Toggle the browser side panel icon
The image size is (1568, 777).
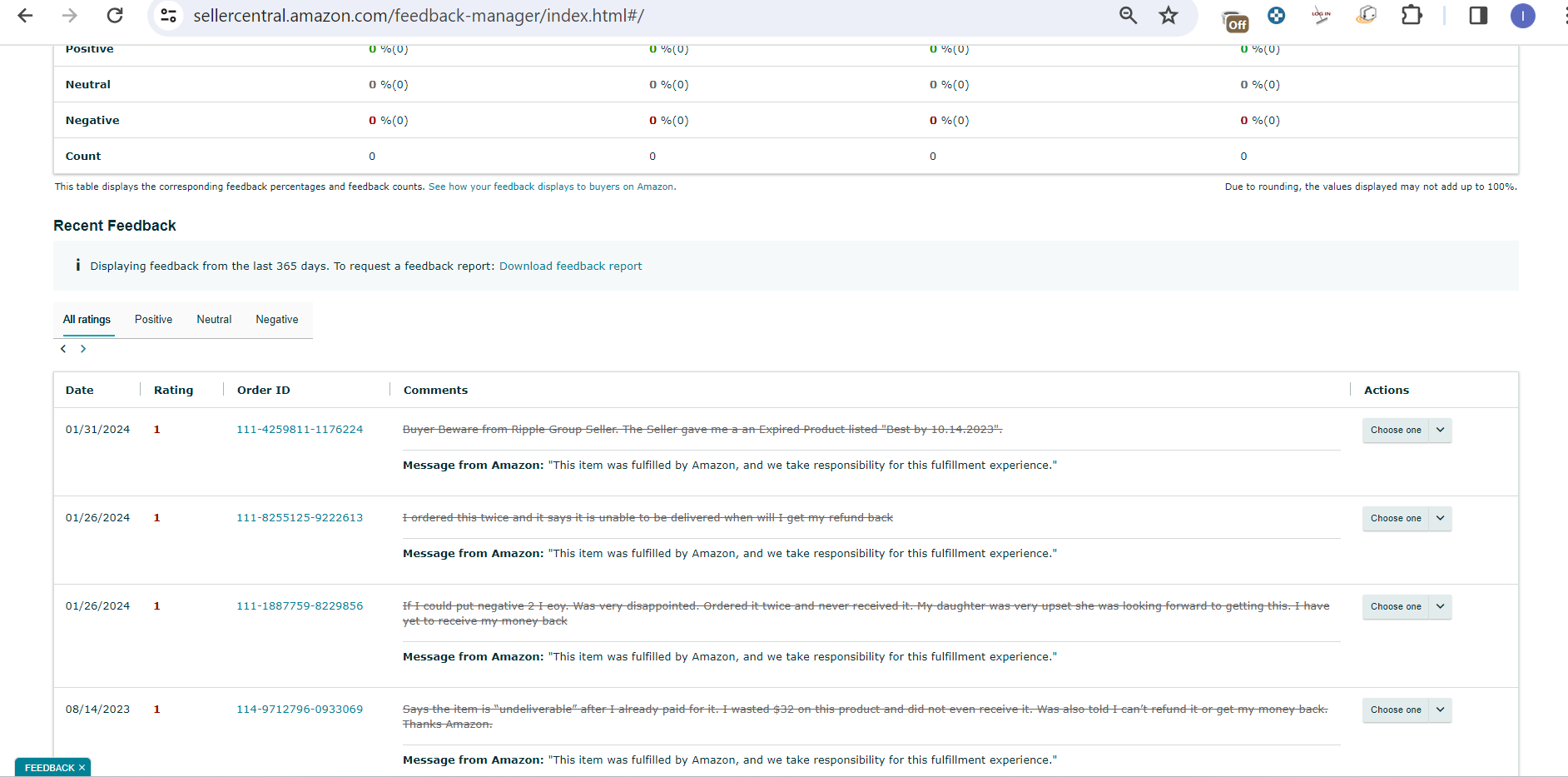click(x=1478, y=15)
